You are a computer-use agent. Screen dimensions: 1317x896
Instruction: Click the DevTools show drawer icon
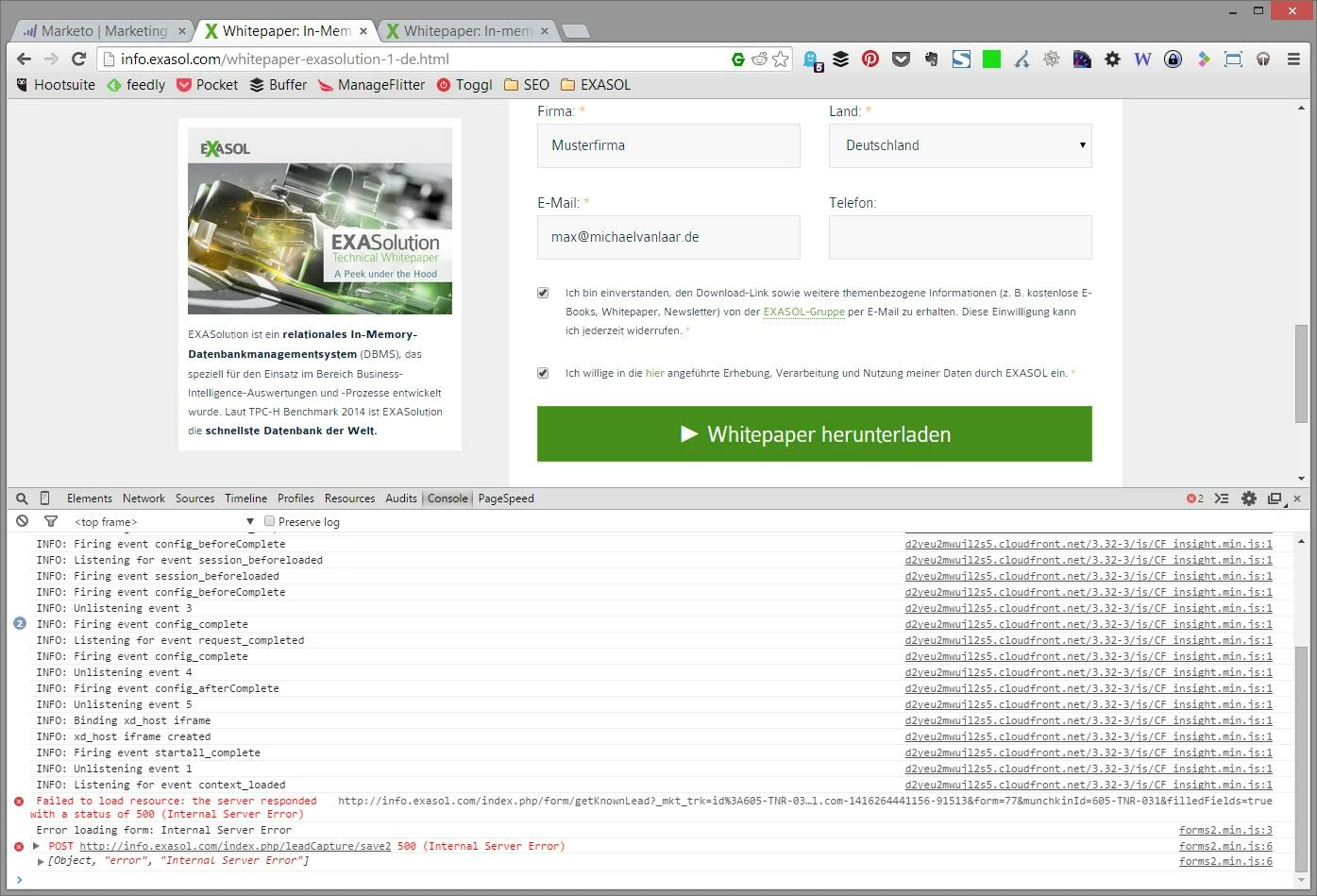(x=1222, y=499)
